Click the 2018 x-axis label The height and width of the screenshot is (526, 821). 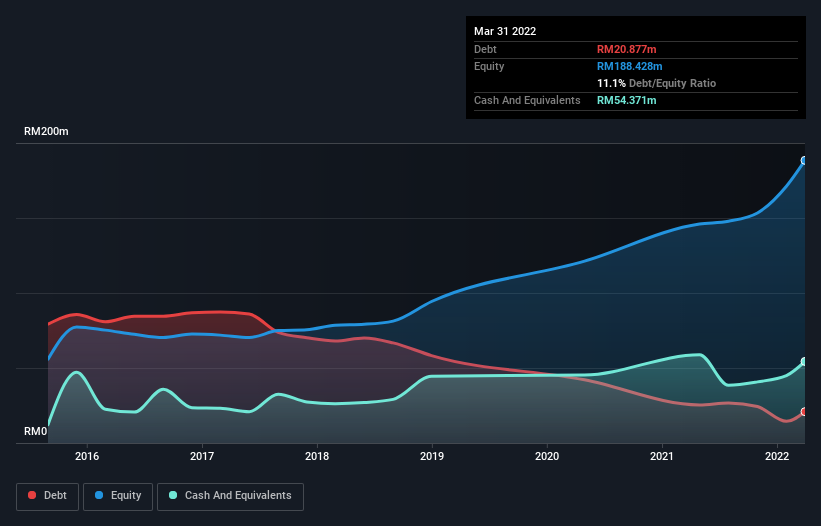point(317,456)
